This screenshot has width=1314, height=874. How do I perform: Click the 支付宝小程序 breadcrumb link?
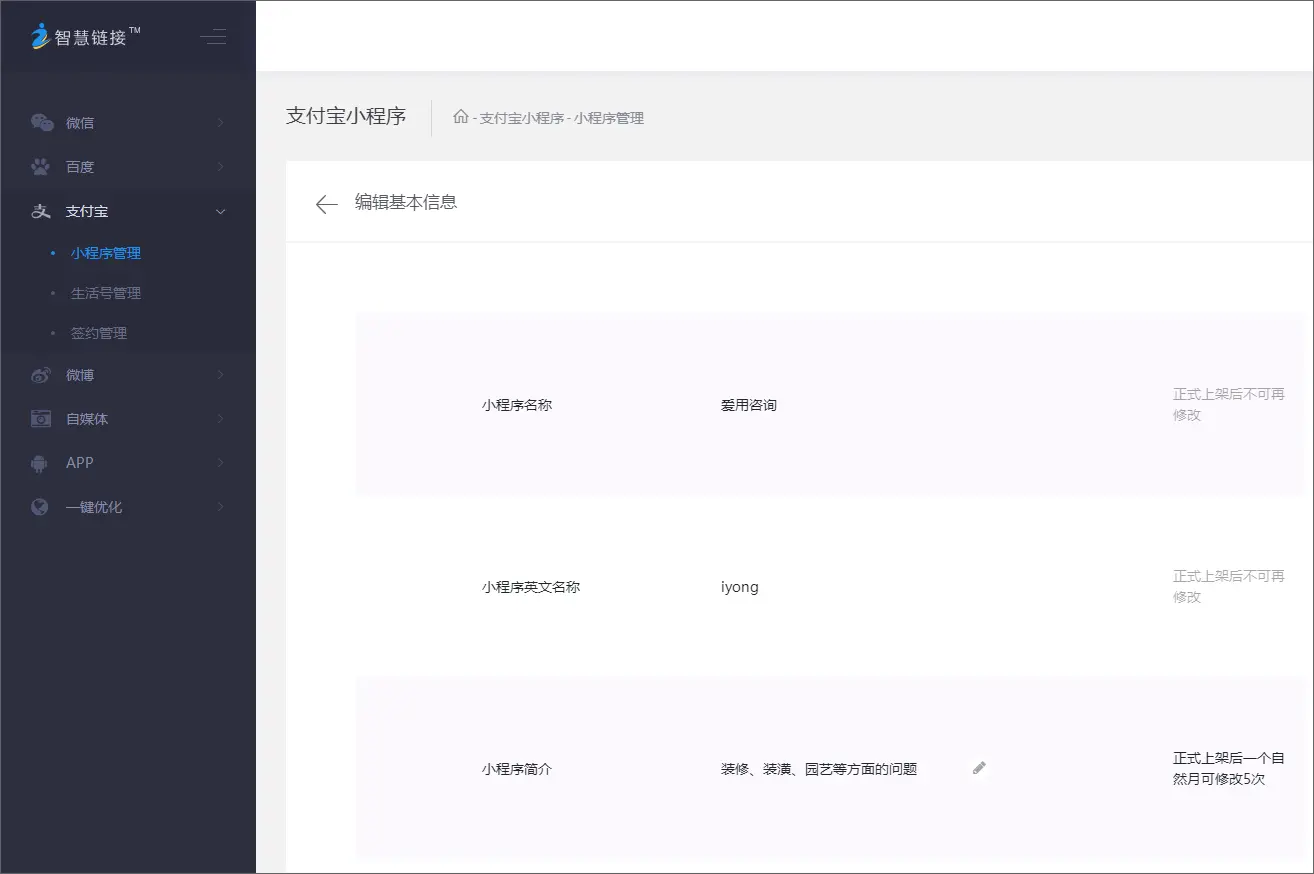coord(521,118)
